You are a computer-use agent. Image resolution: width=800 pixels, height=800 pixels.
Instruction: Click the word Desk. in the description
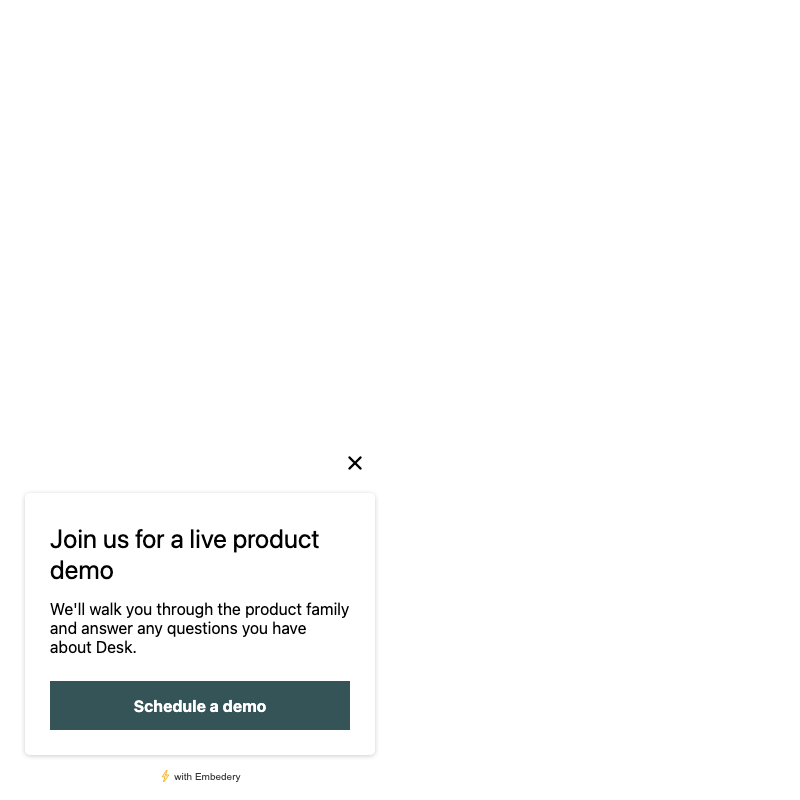(116, 647)
